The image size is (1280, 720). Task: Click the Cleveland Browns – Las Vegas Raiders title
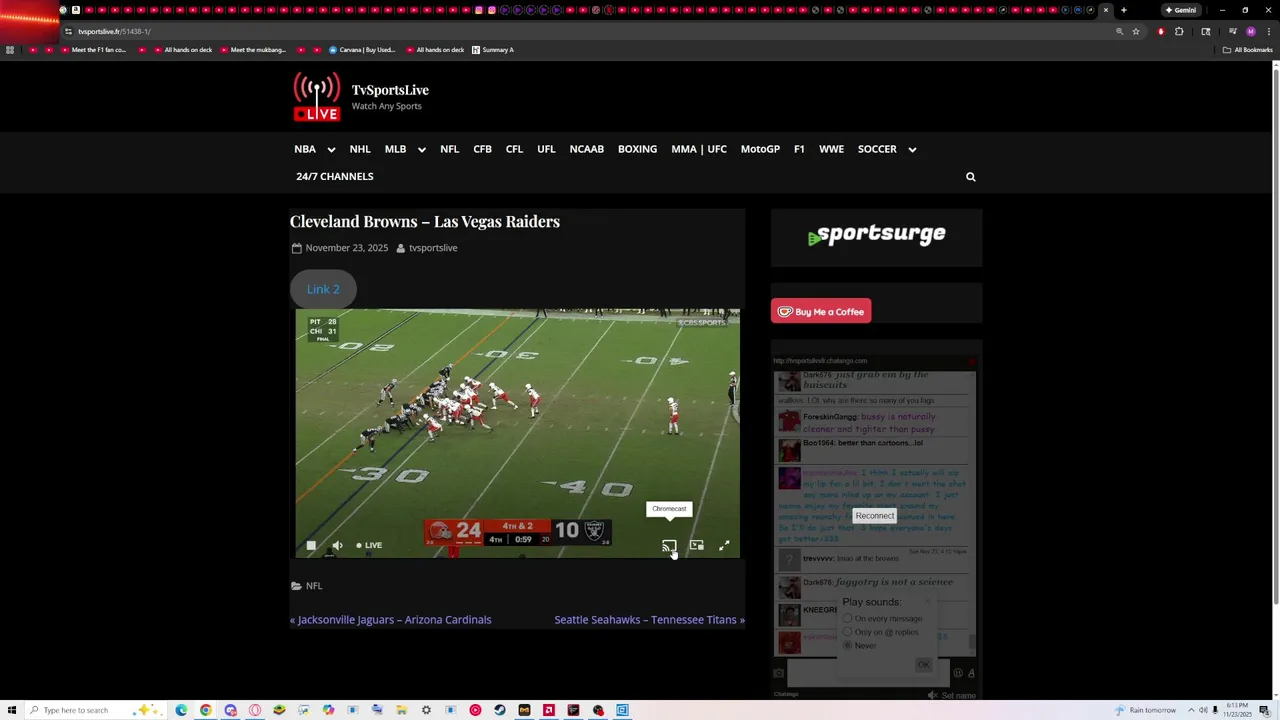[x=425, y=221]
